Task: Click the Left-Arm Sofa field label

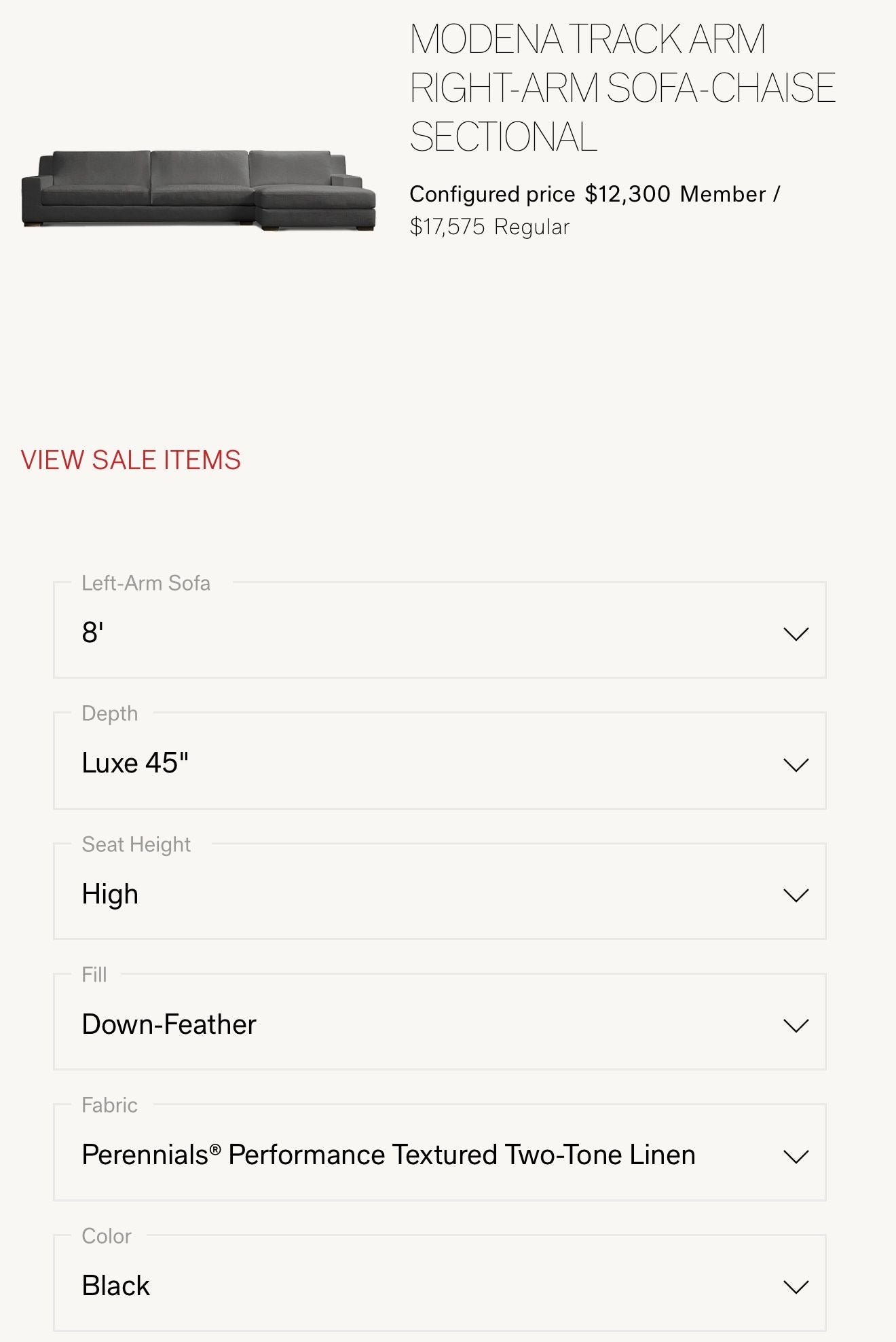Action: click(x=145, y=583)
